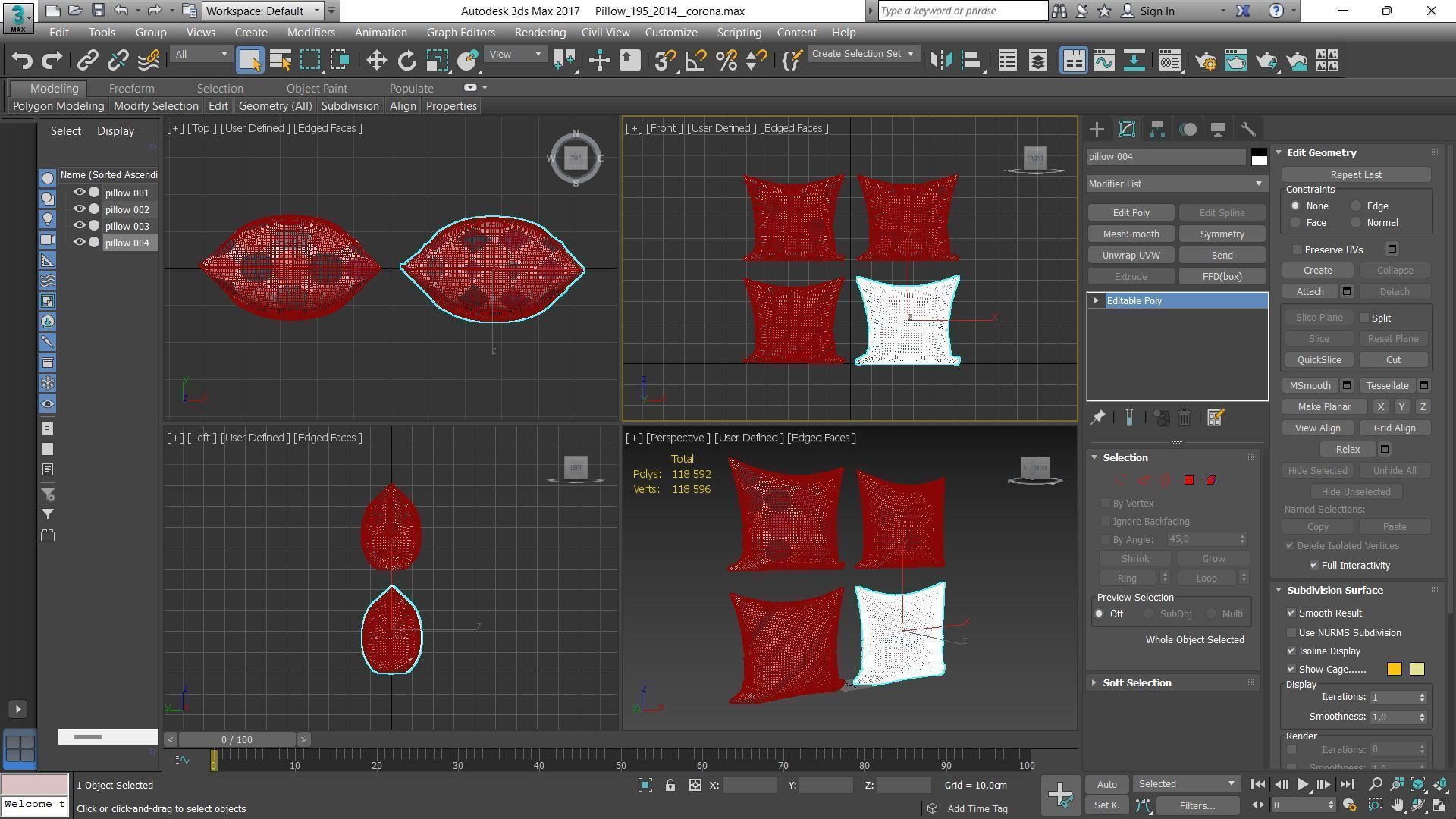Hide pillow 002 with eye icon
Viewport: 1456px width, 819px height.
tap(79, 209)
